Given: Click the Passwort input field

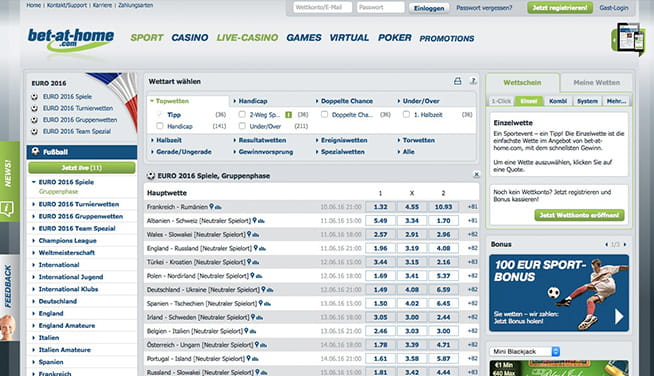Looking at the screenshot, I should coord(380,7).
